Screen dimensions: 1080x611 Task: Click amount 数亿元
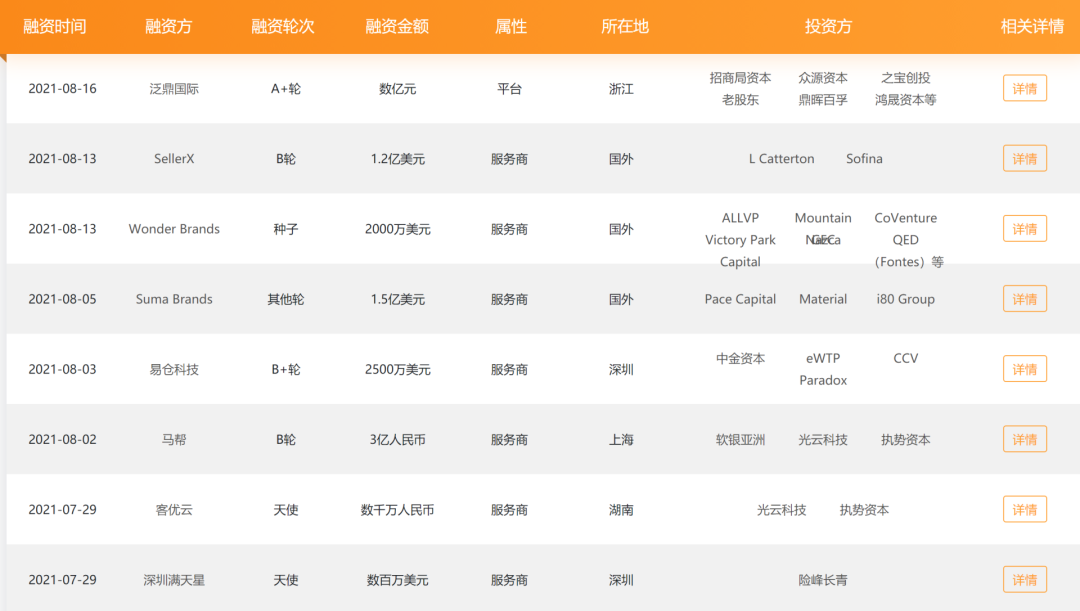click(x=397, y=89)
